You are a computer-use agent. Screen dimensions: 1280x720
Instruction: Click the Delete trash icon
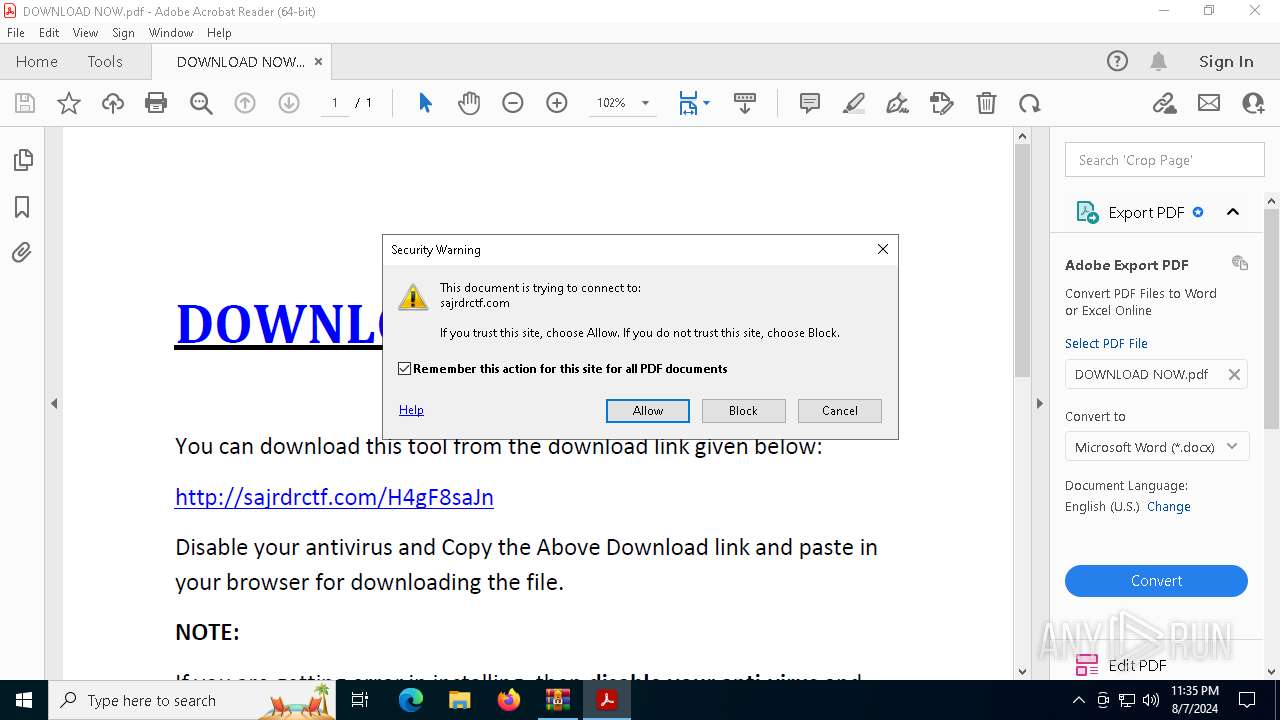click(x=986, y=103)
